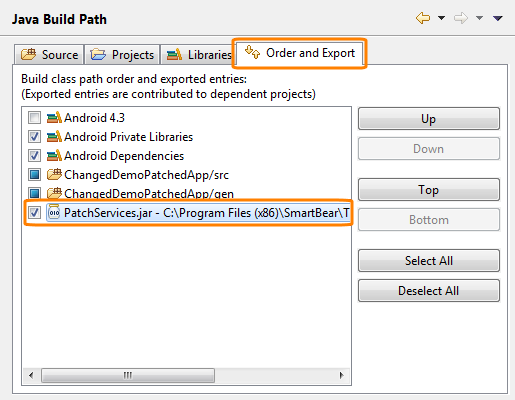Switch to the Source tab
This screenshot has height=400, width=515.
49,54
